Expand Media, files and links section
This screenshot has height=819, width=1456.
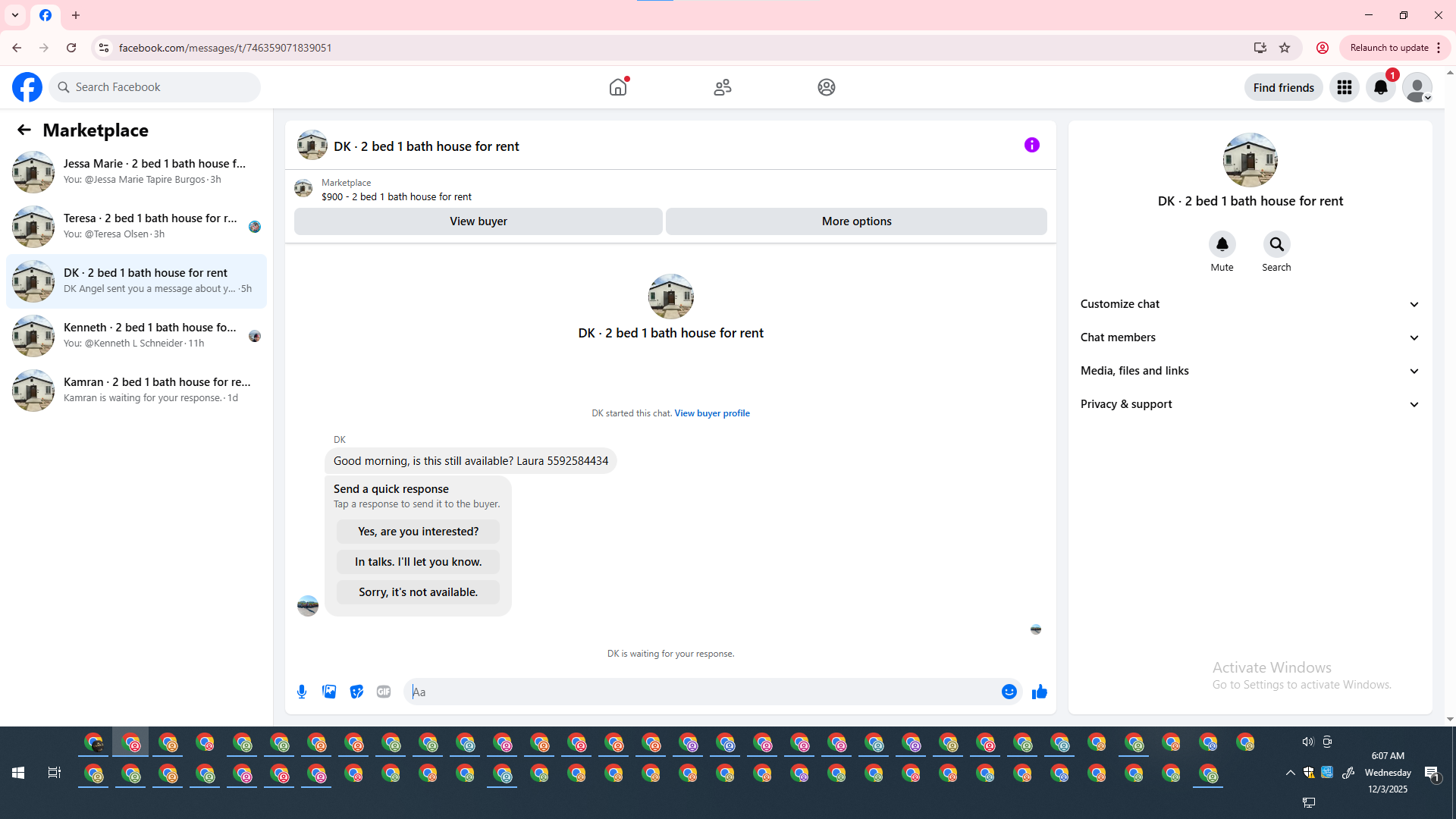(1250, 371)
